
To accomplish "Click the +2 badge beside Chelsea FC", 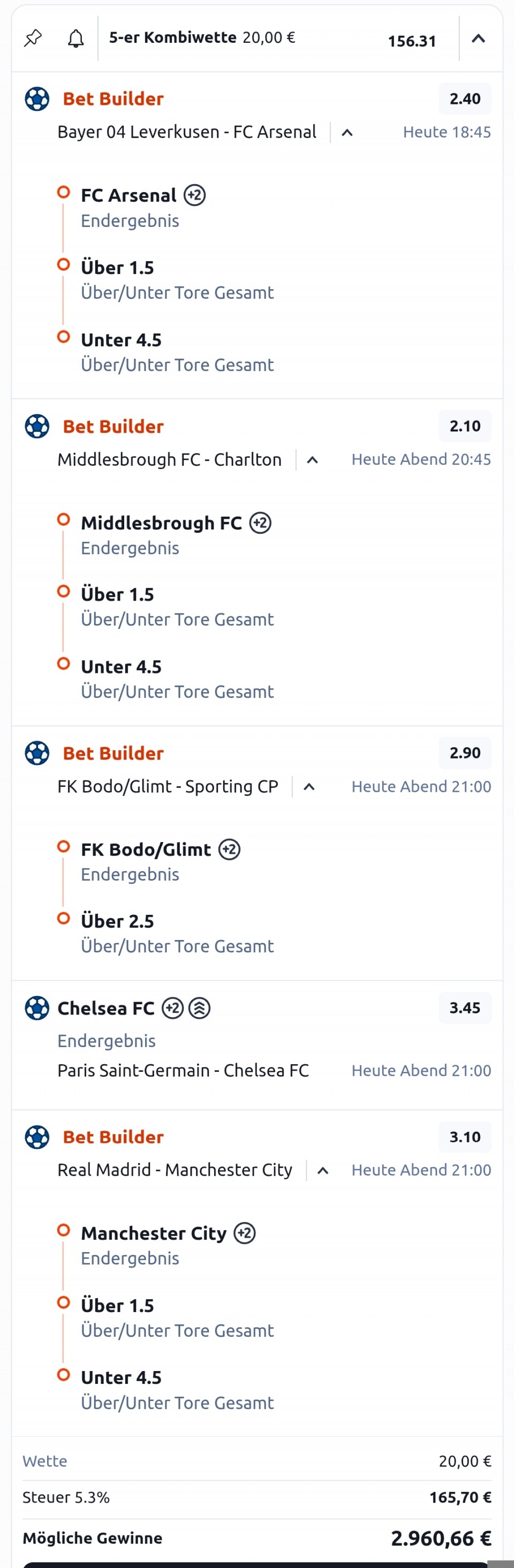I will [172, 1009].
